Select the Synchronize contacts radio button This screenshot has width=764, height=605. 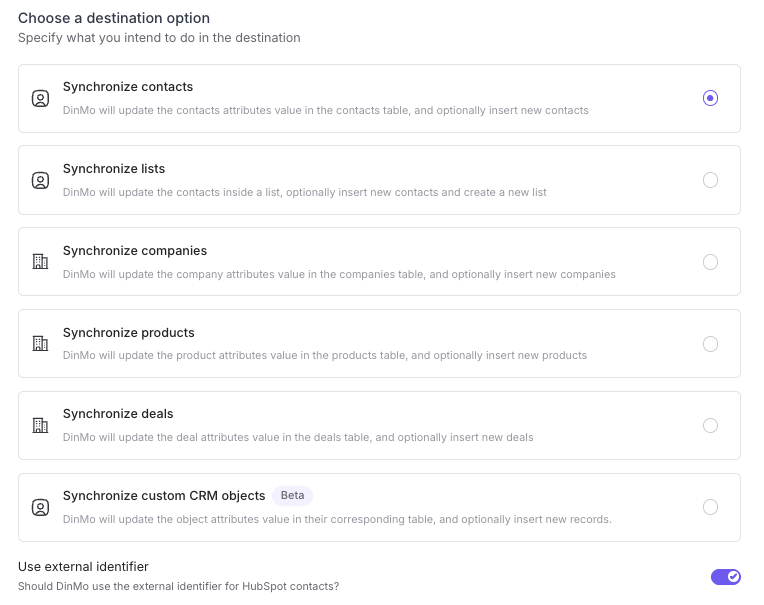point(710,98)
